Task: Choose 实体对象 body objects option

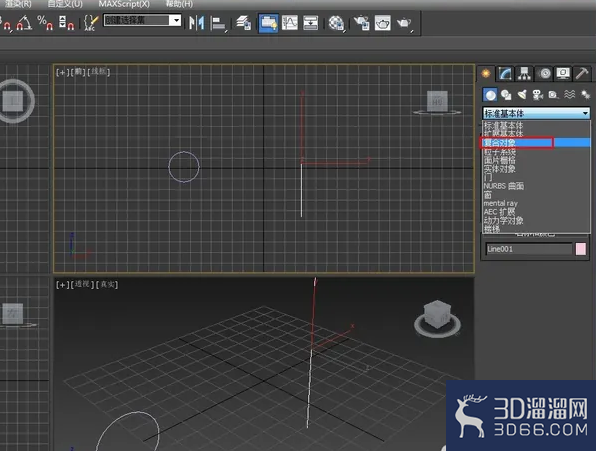Action: (536, 169)
